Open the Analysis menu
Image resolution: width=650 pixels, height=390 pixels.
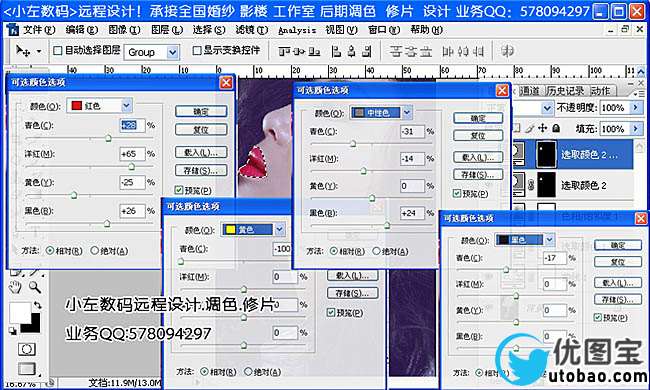click(296, 30)
